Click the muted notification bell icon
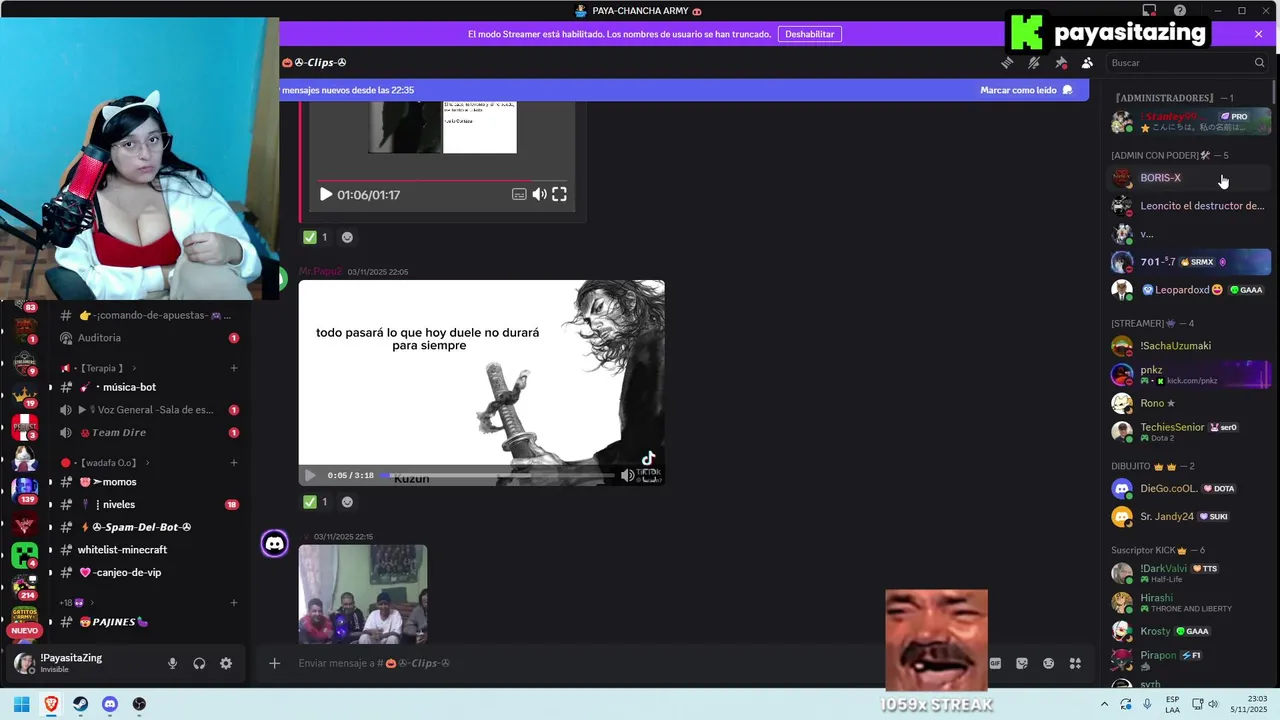Viewport: 1280px width, 720px height. [1034, 63]
